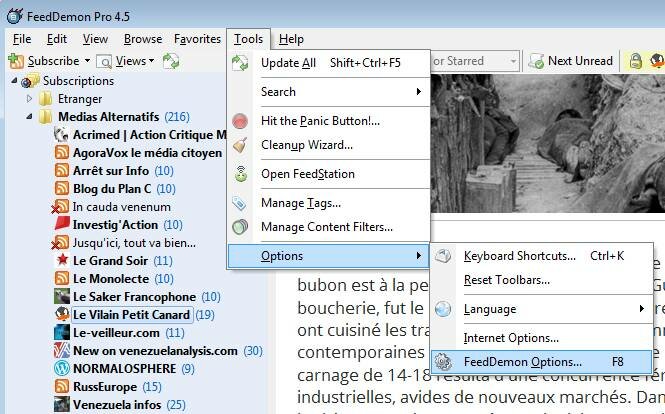Click the FeedDemon Options gear icon
Viewport: 665px width, 414px height.
[x=443, y=362]
